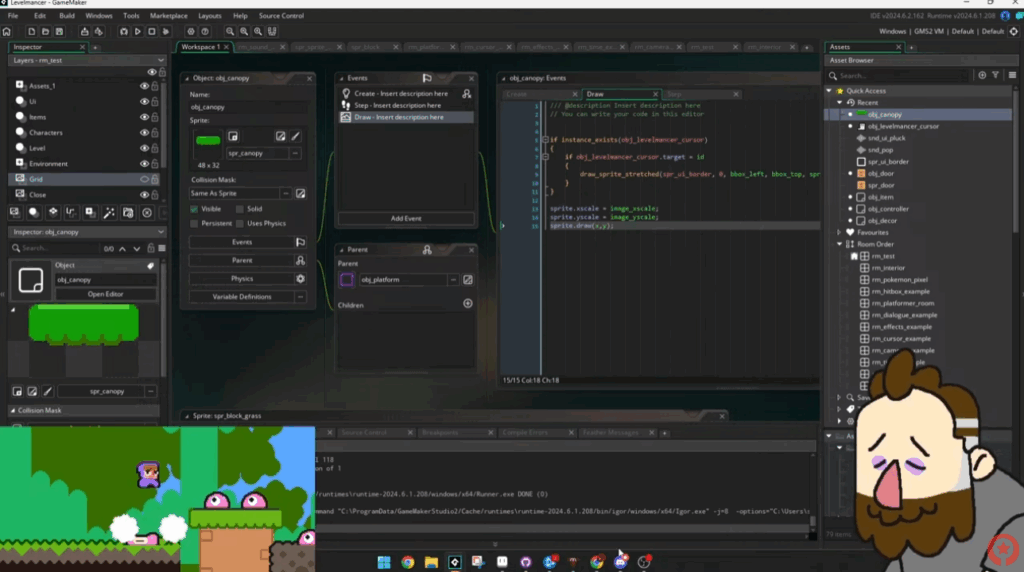Enable the Solid checkbox
The width and height of the screenshot is (1024, 572).
(240, 209)
